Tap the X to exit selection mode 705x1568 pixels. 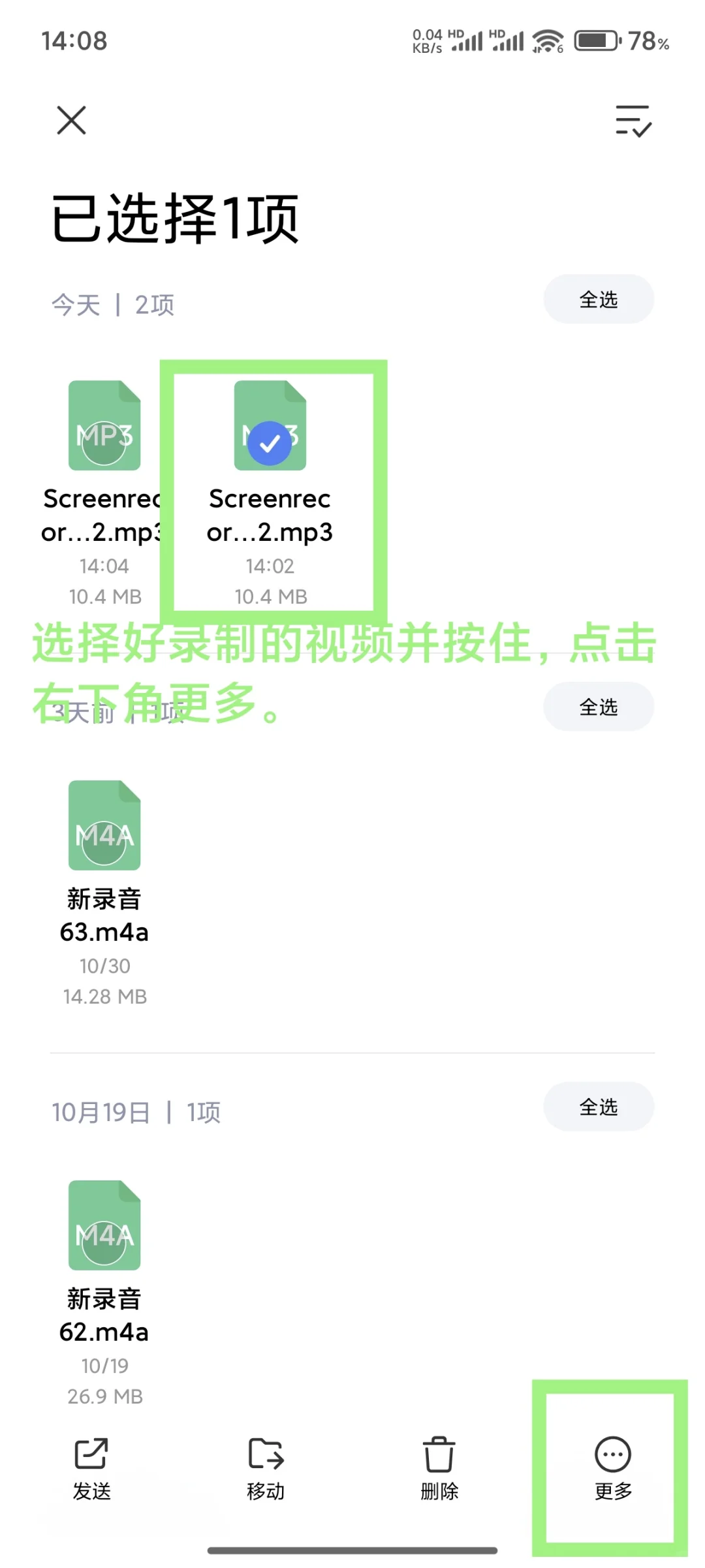[71, 120]
